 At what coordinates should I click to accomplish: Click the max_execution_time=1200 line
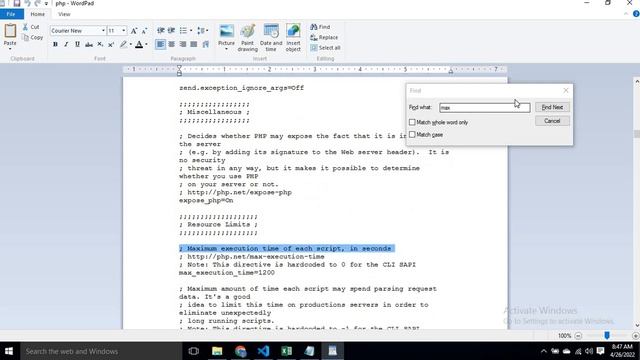(227, 273)
